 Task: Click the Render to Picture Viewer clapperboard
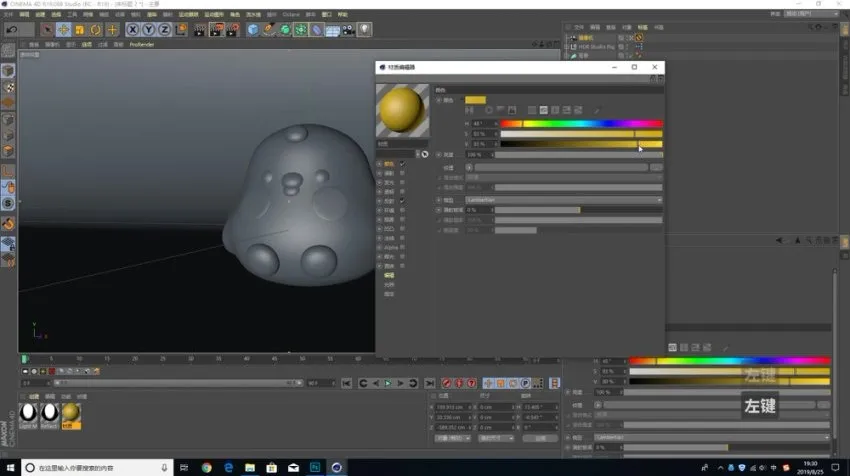[x=215, y=29]
